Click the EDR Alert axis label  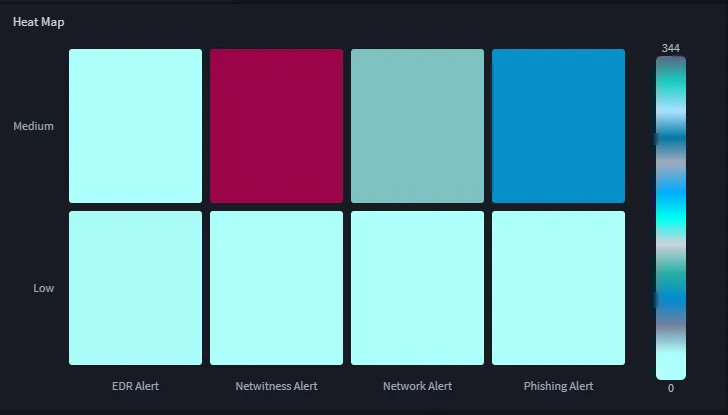[x=136, y=386]
